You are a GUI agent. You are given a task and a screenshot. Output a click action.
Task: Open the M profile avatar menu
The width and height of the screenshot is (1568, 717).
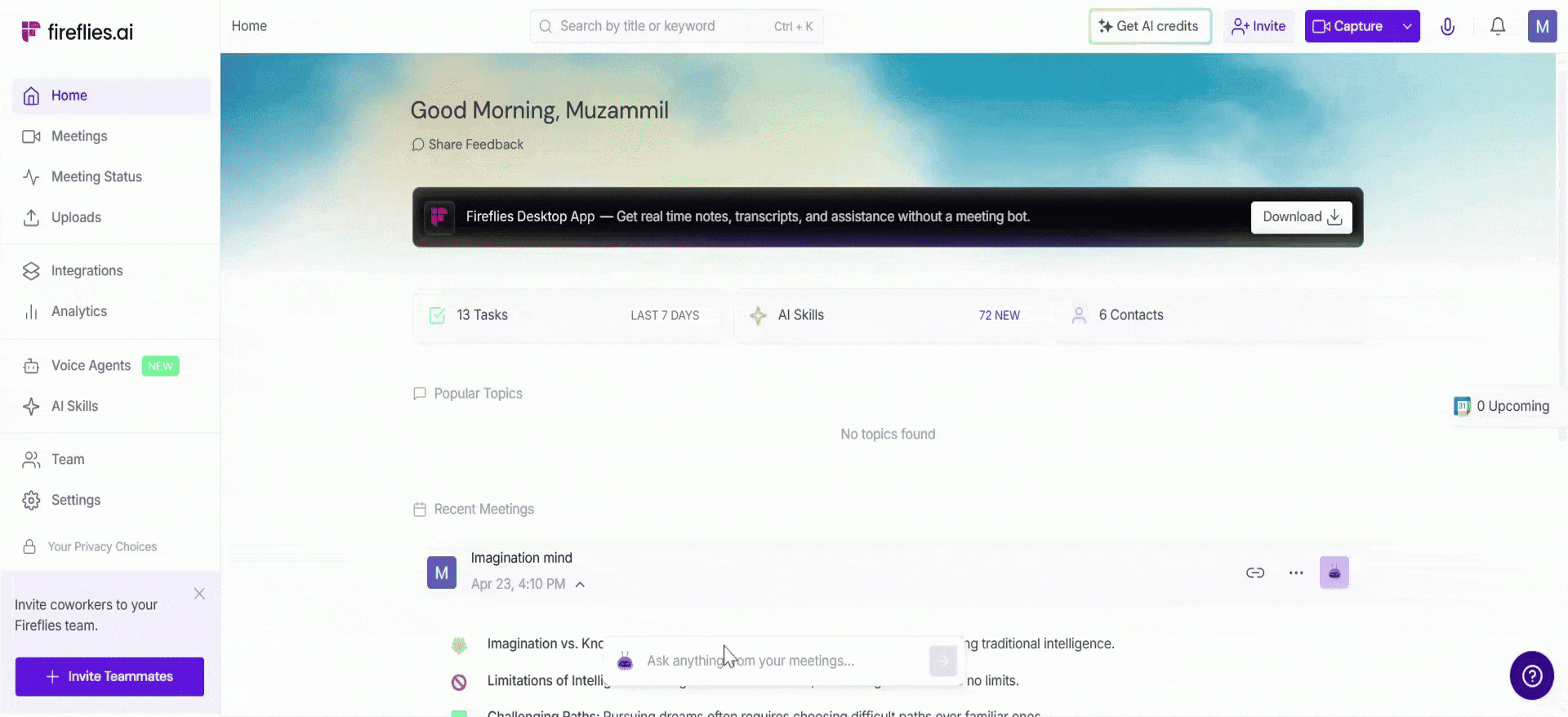tap(1542, 26)
